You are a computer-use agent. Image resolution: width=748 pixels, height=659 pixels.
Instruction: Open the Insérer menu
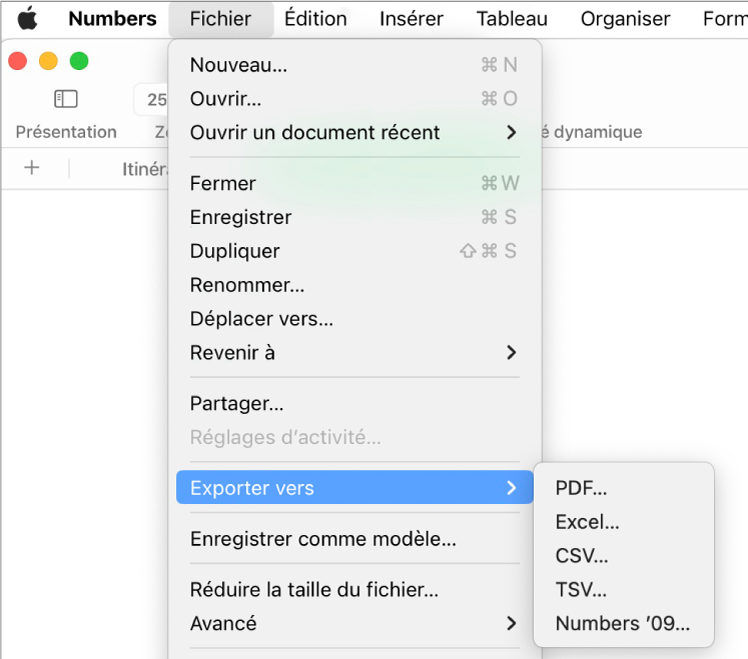click(411, 19)
